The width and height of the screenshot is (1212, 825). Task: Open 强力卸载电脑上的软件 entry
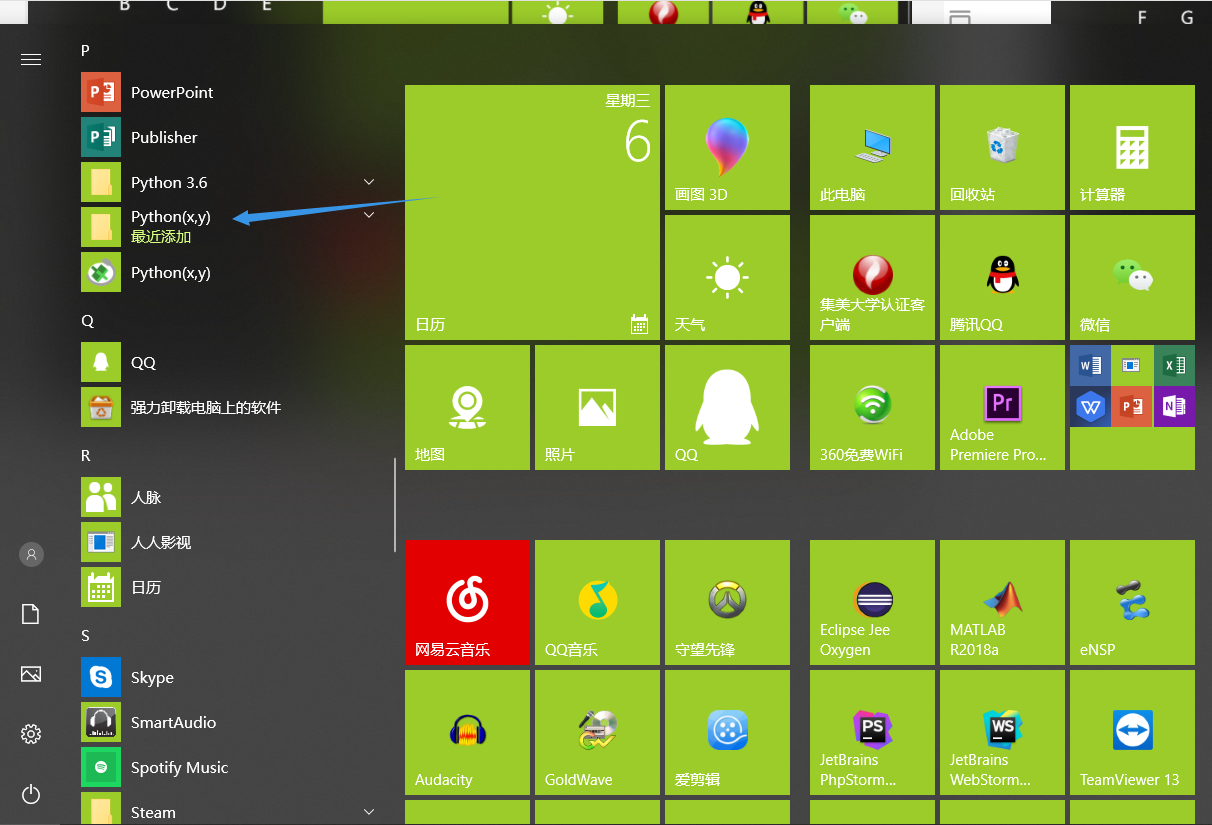(230, 407)
